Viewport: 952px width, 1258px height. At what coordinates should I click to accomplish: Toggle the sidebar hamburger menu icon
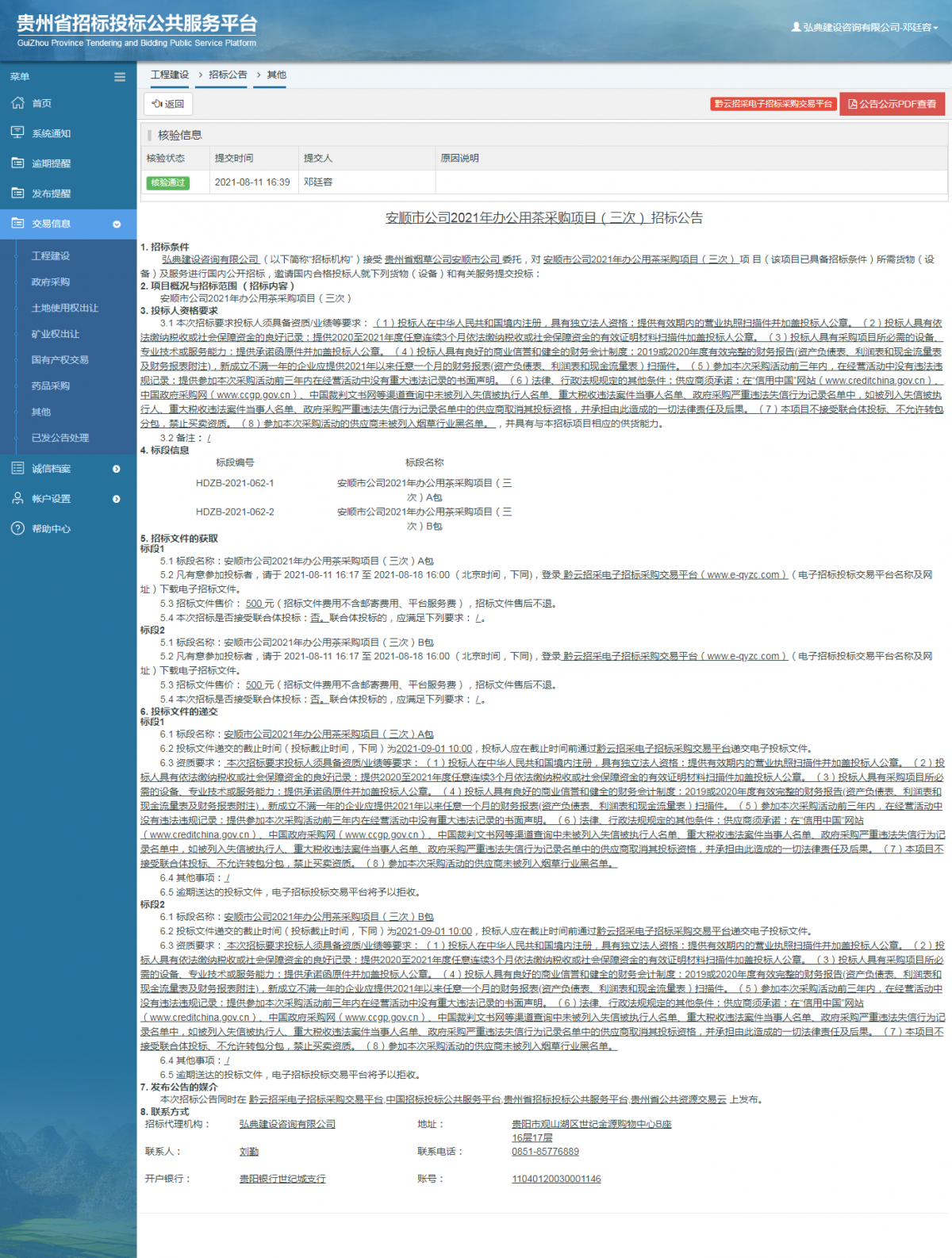click(120, 77)
